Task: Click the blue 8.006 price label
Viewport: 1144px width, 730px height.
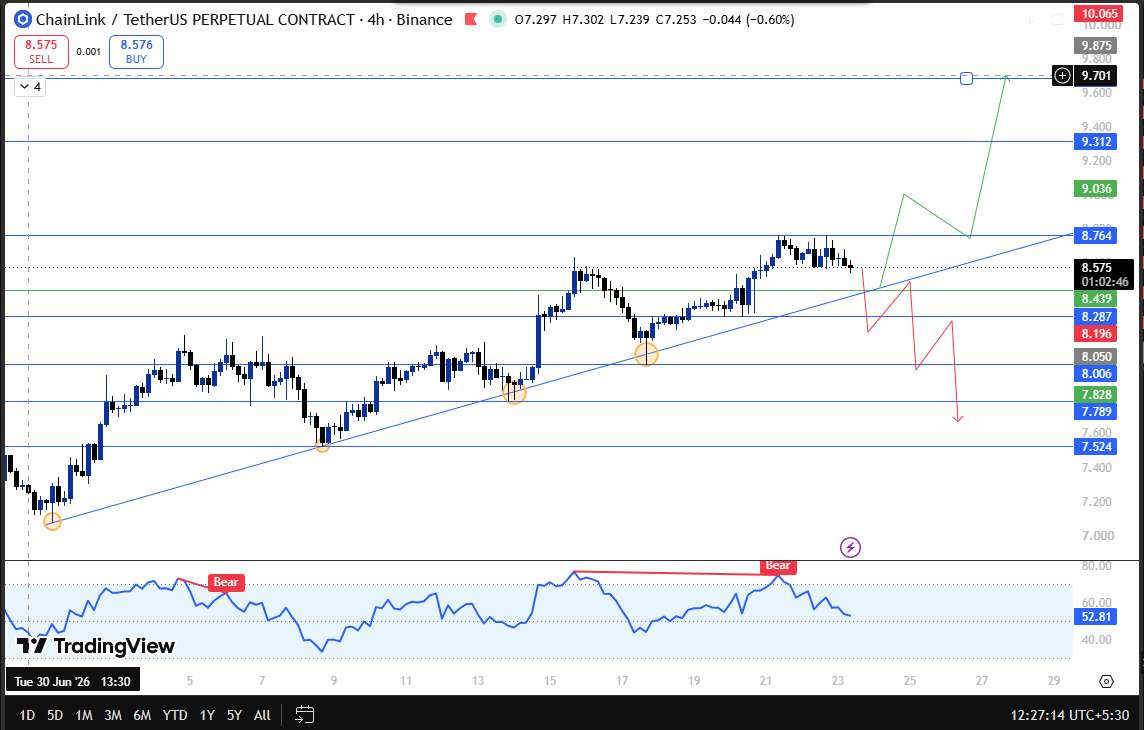Action: click(1097, 374)
